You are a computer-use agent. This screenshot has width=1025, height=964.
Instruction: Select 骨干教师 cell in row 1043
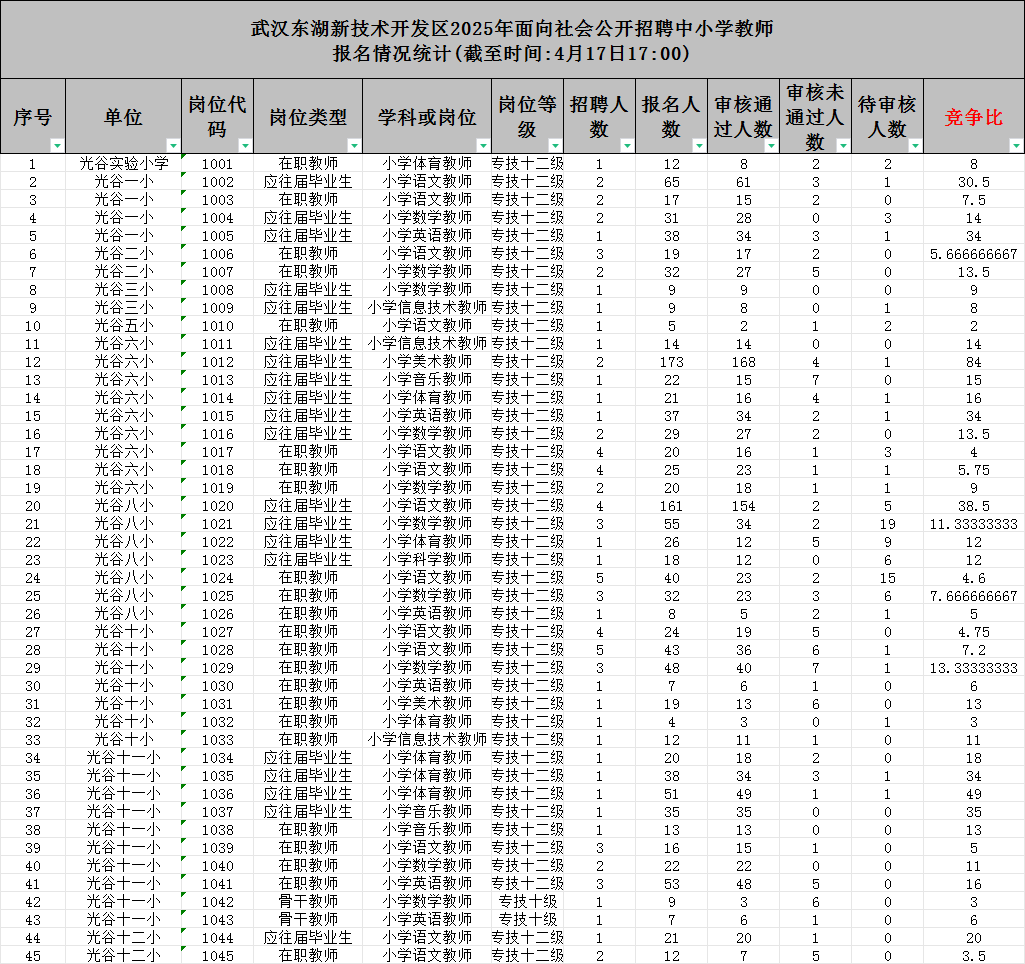[308, 920]
